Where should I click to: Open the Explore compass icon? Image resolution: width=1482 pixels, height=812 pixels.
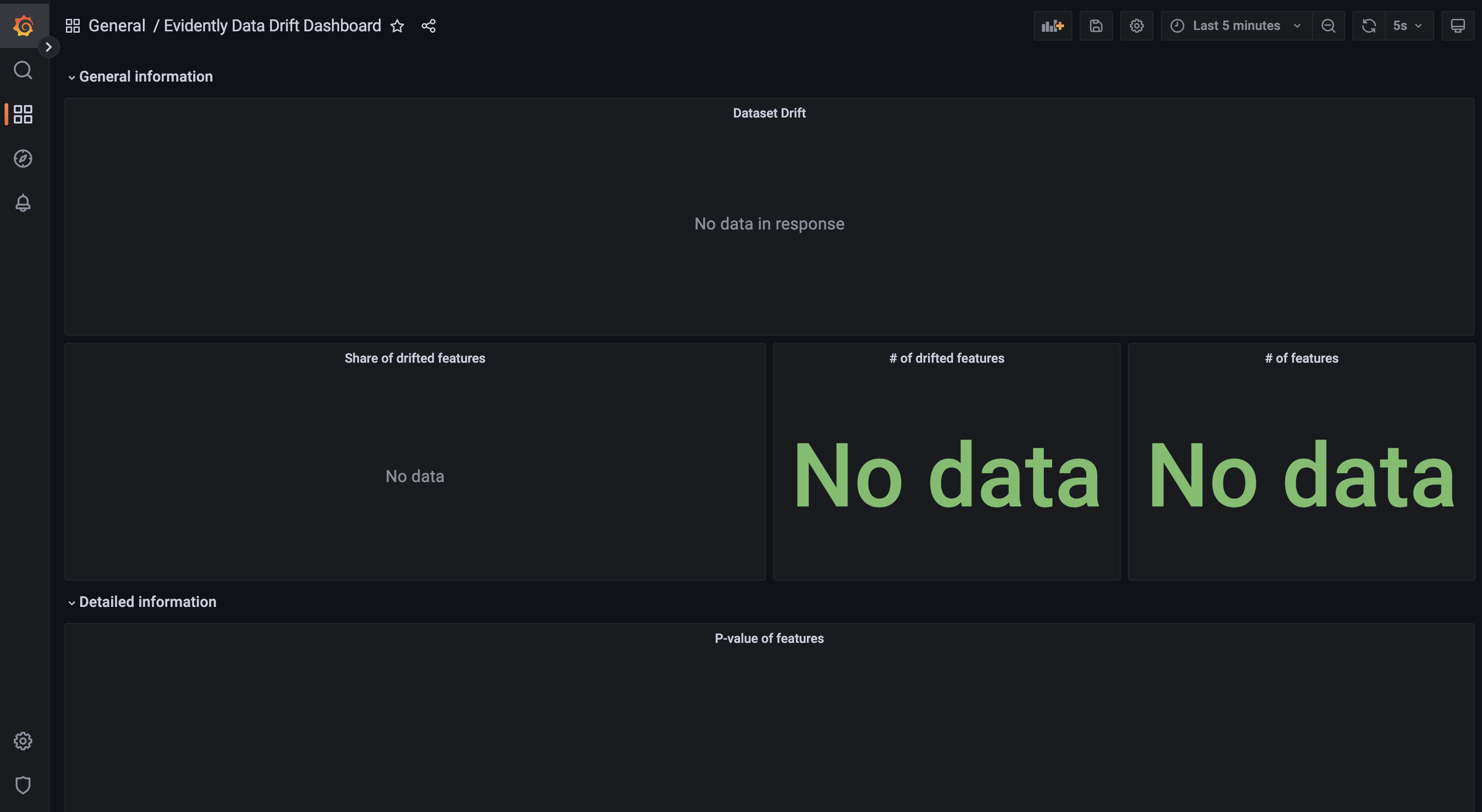[x=23, y=158]
